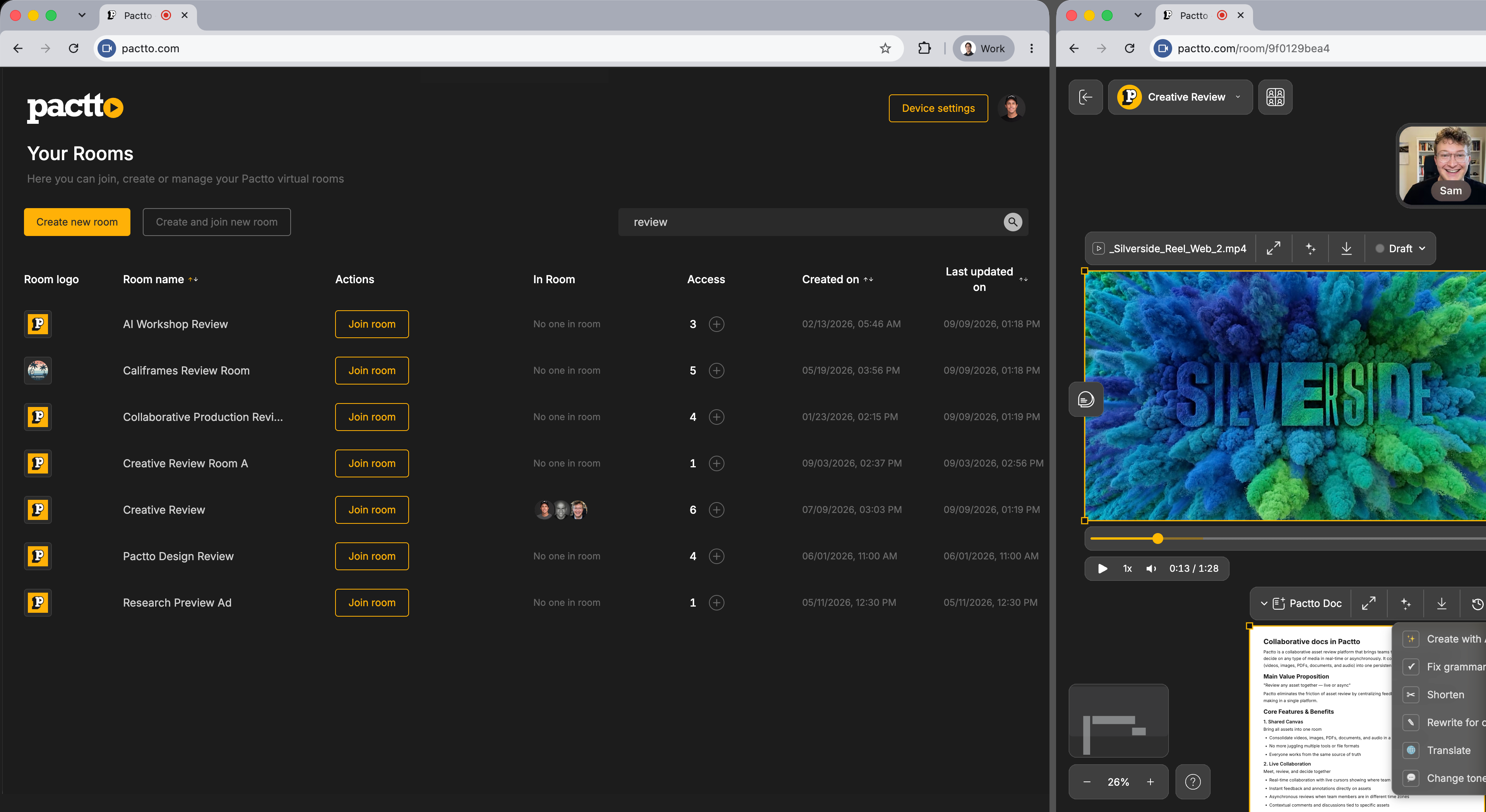Click the exit room icon in the right window
The width and height of the screenshot is (1486, 812).
pyautogui.click(x=1085, y=97)
